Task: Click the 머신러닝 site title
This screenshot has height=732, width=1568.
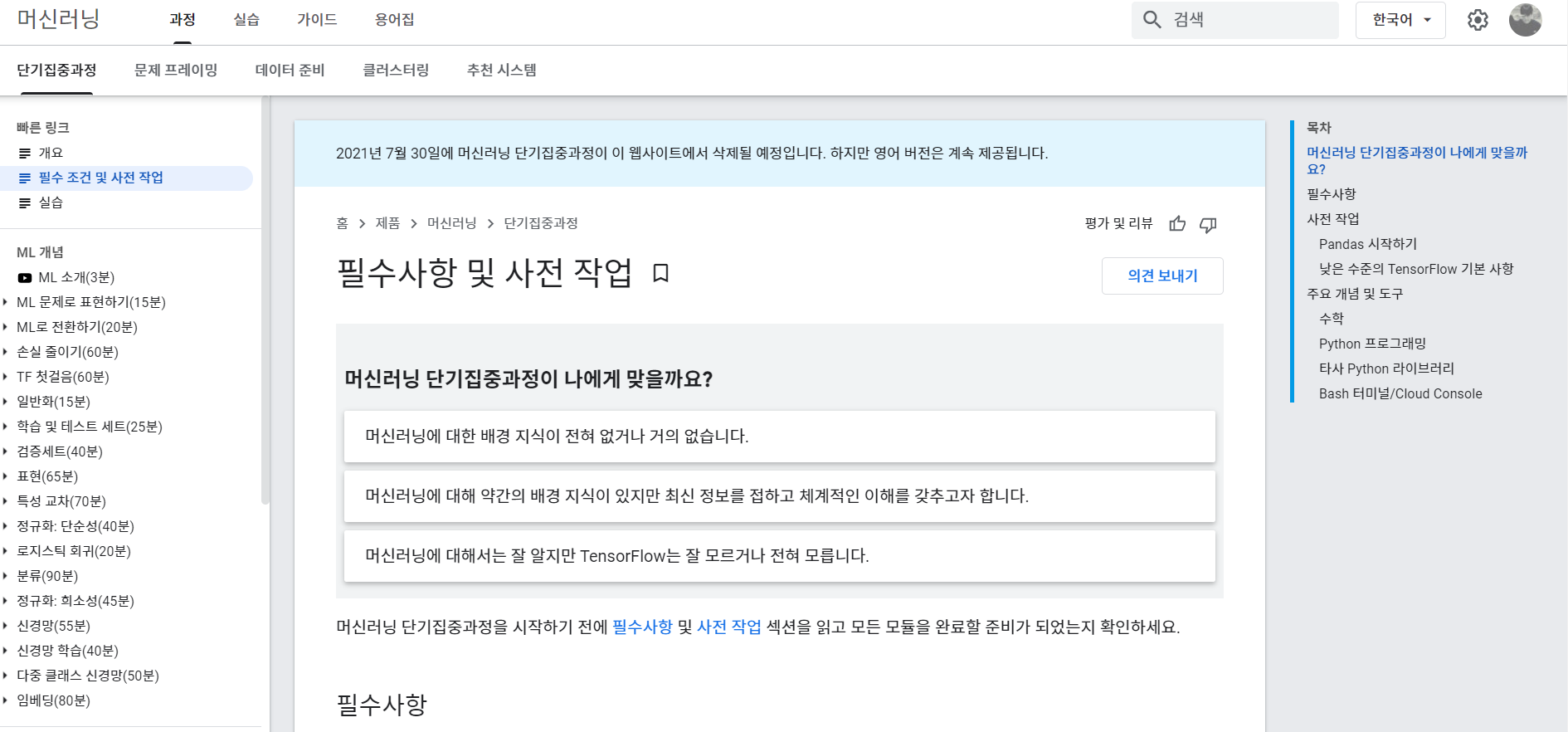Action: coord(58,19)
